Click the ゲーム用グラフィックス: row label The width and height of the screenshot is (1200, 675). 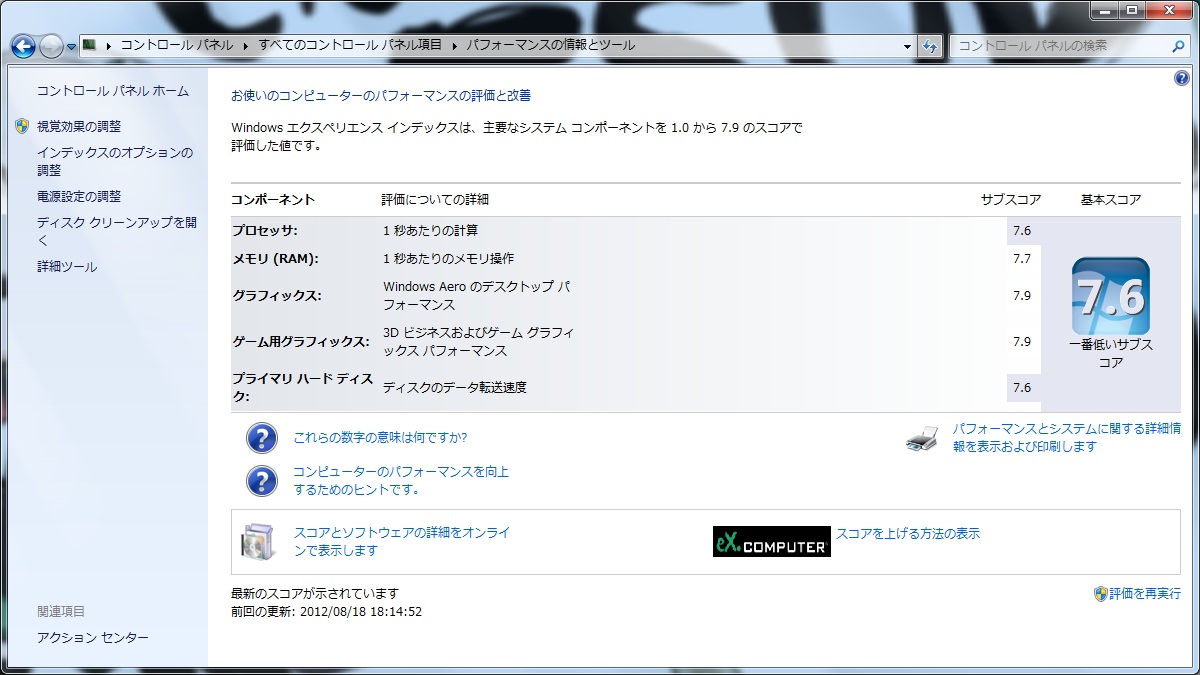(x=301, y=342)
